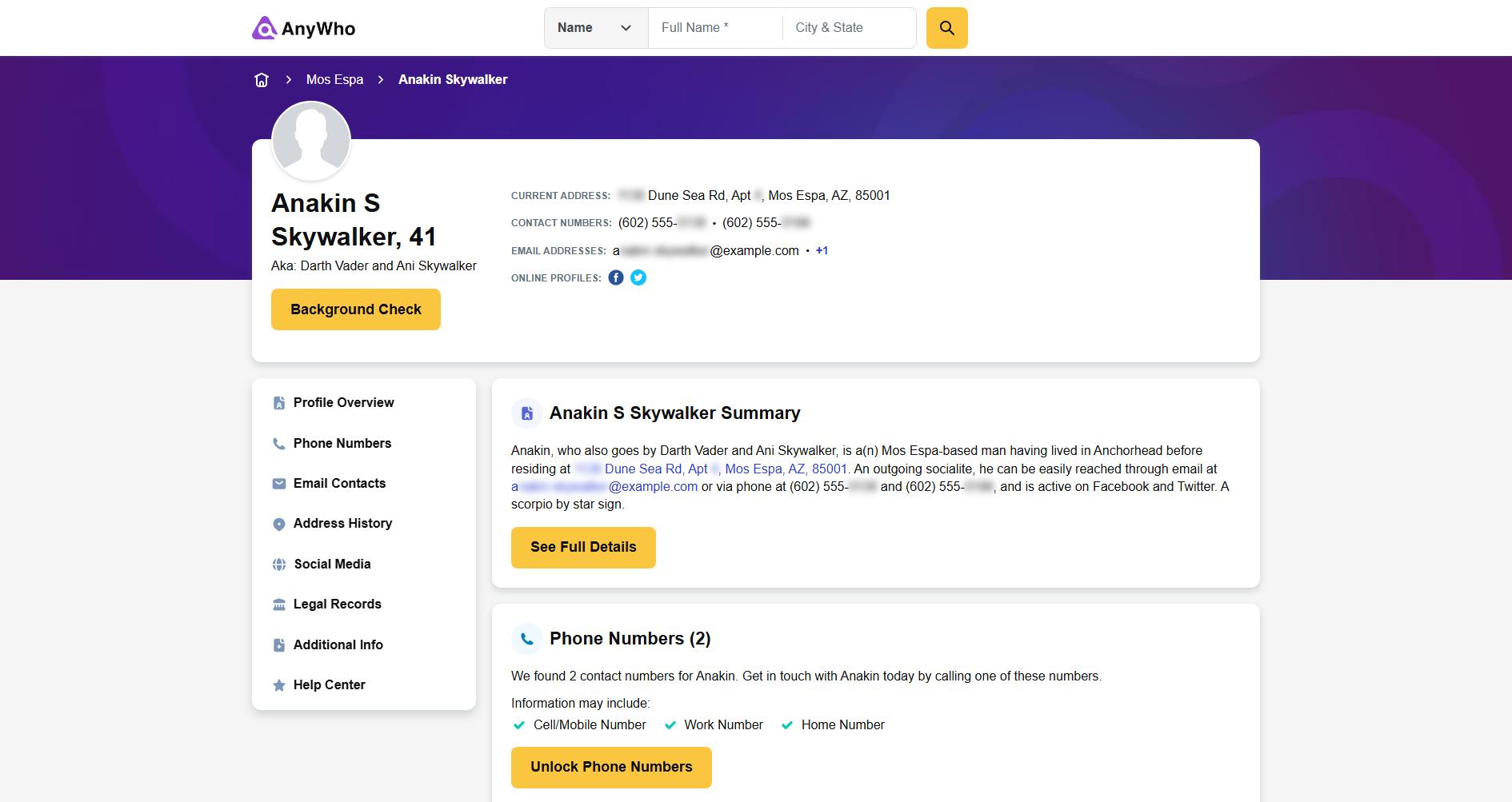
Task: Click the Phone Numbers section phone icon
Action: pyautogui.click(x=527, y=639)
